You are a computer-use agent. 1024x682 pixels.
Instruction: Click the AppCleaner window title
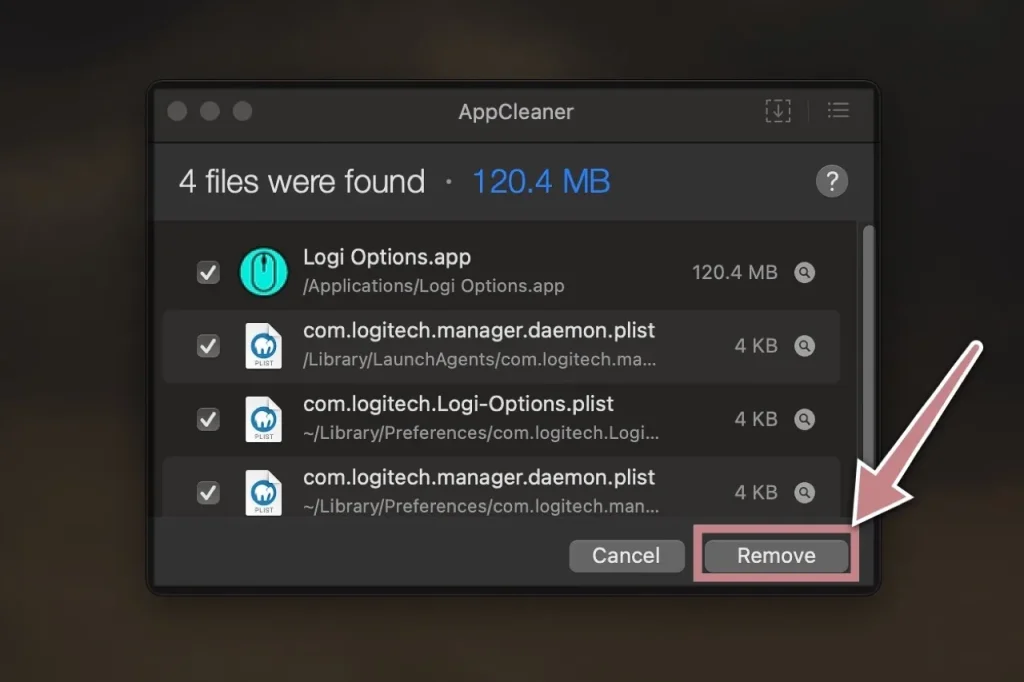coord(516,112)
